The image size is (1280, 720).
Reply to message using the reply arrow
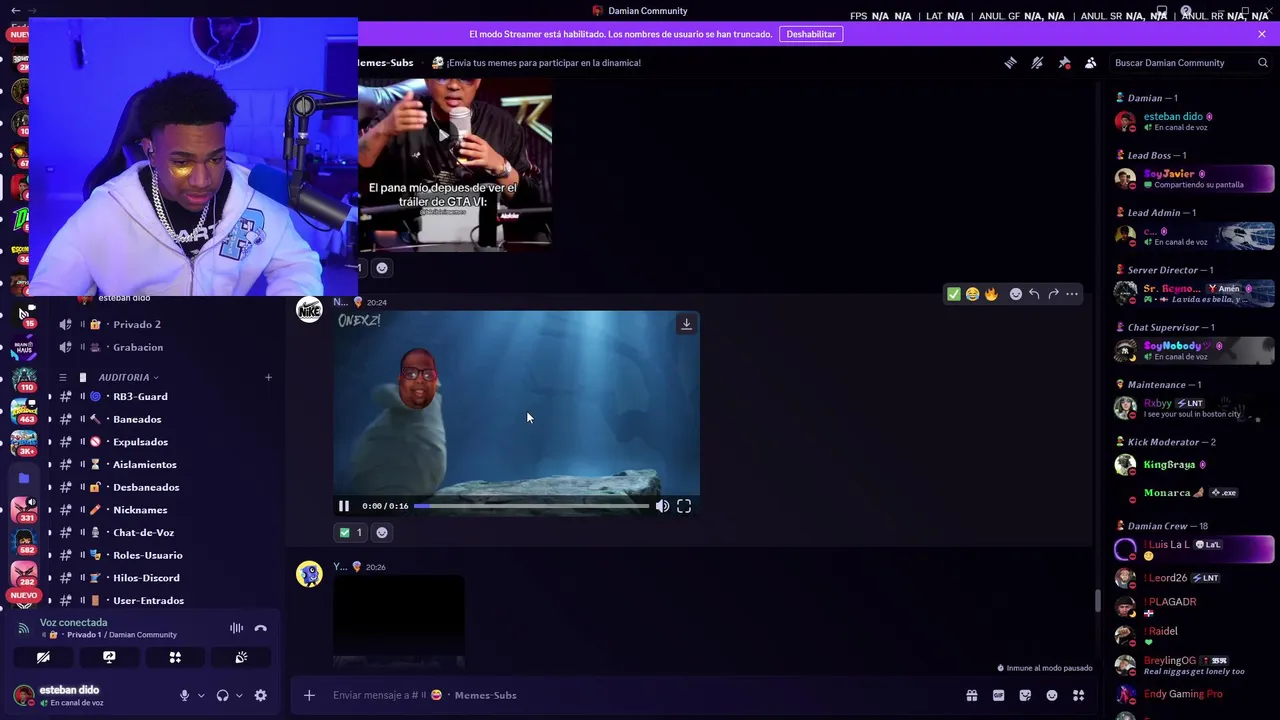click(x=1034, y=294)
